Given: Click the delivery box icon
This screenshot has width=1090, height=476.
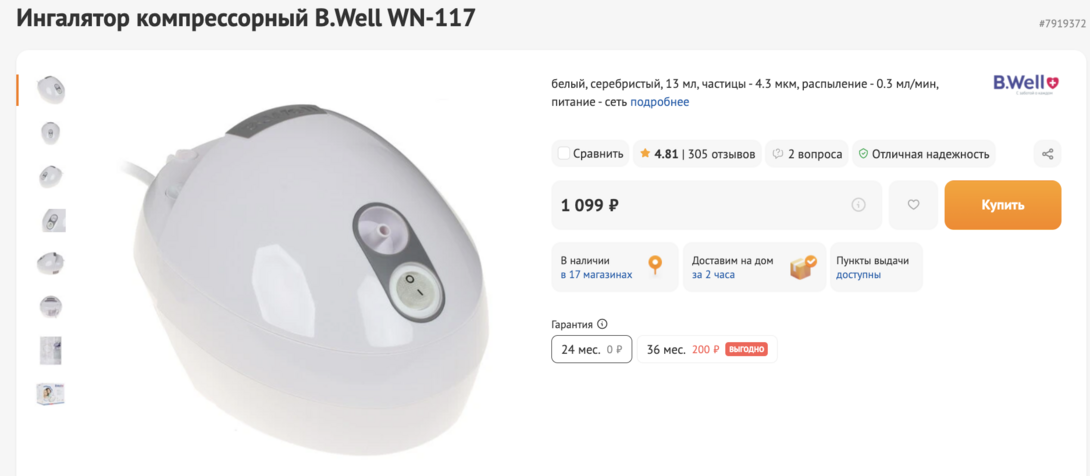Looking at the screenshot, I should pos(804,267).
